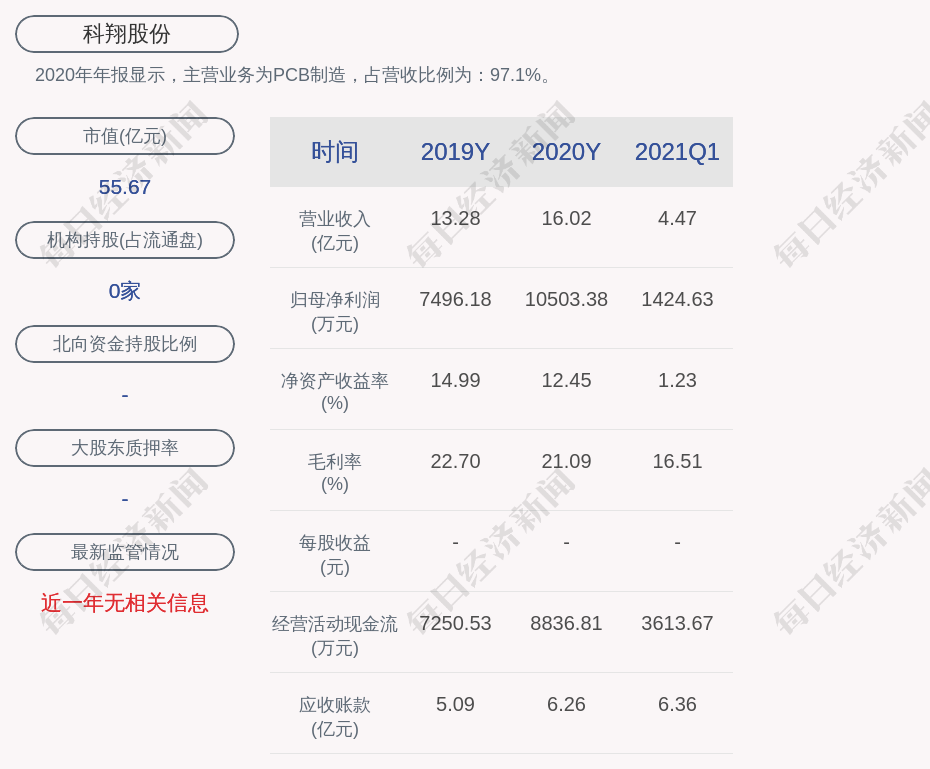Click the 营业收入(亿元) row label
The width and height of the screenshot is (930, 769).
click(x=334, y=230)
